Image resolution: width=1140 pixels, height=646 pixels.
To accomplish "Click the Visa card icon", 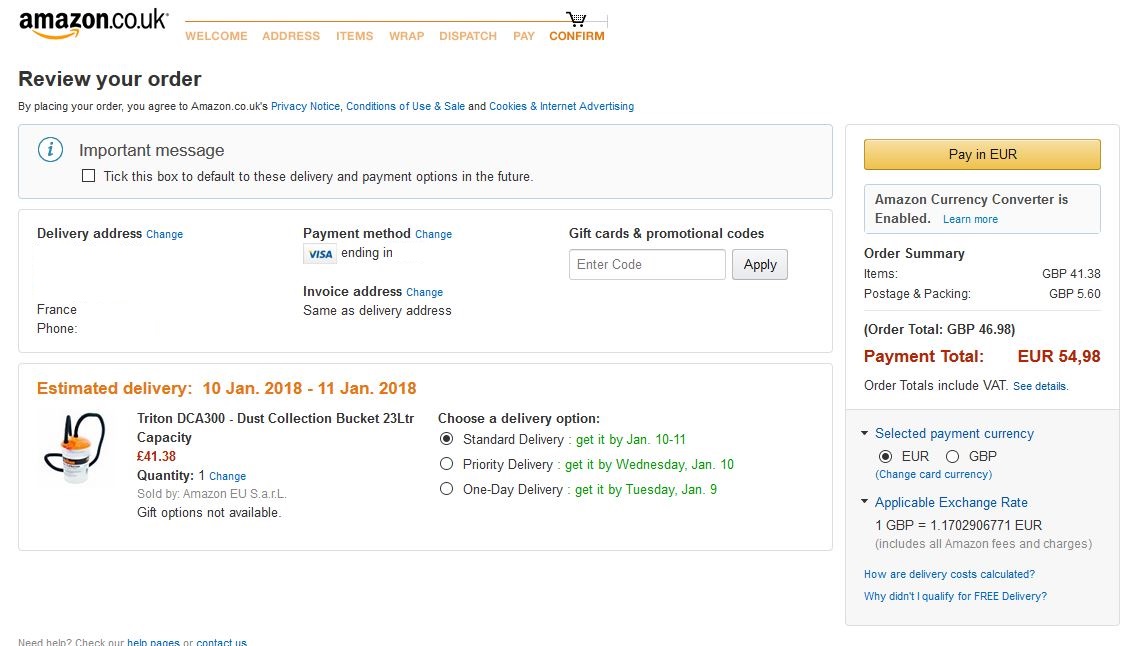I will 319,254.
